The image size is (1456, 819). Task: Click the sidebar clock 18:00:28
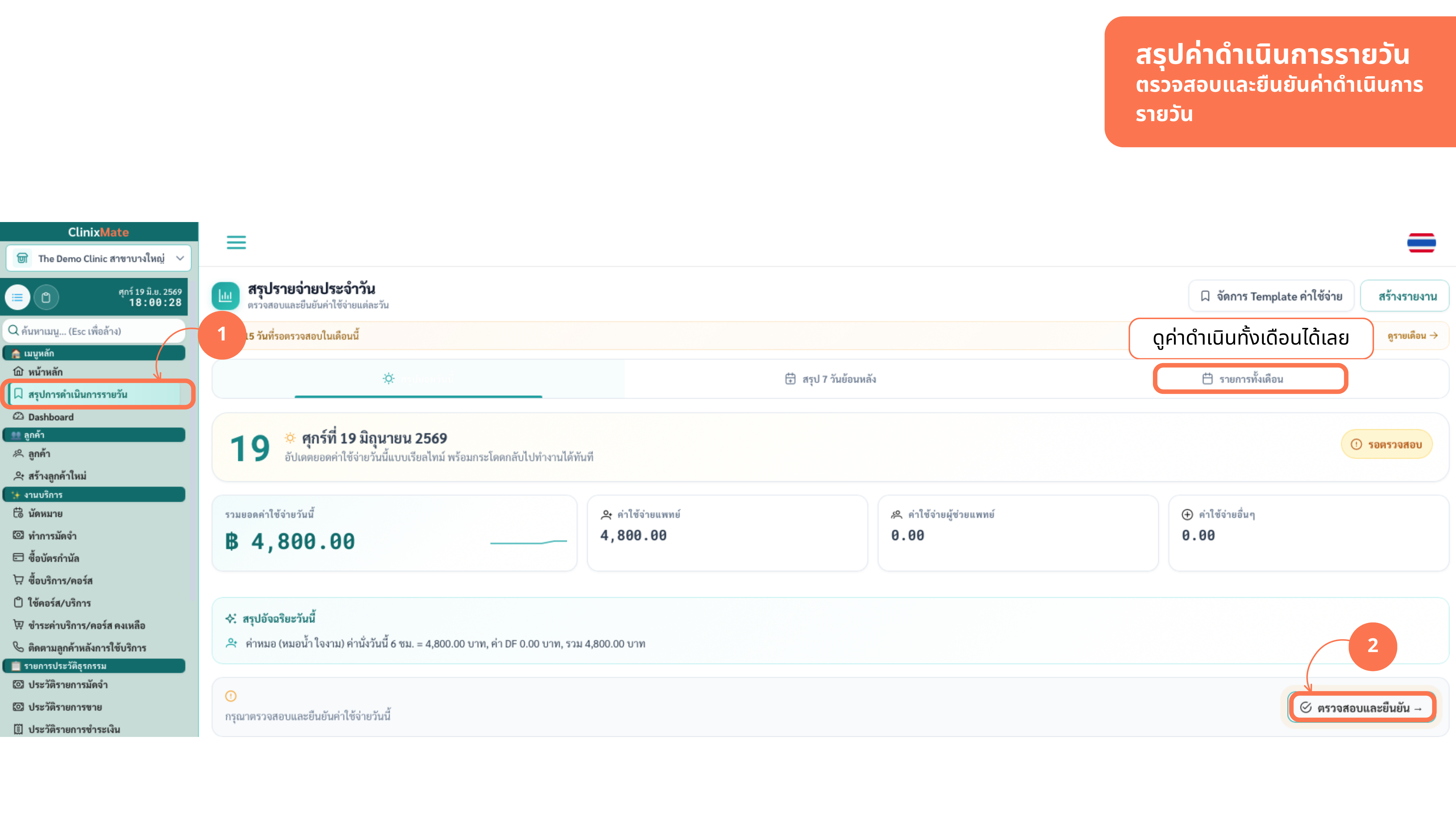(x=156, y=303)
